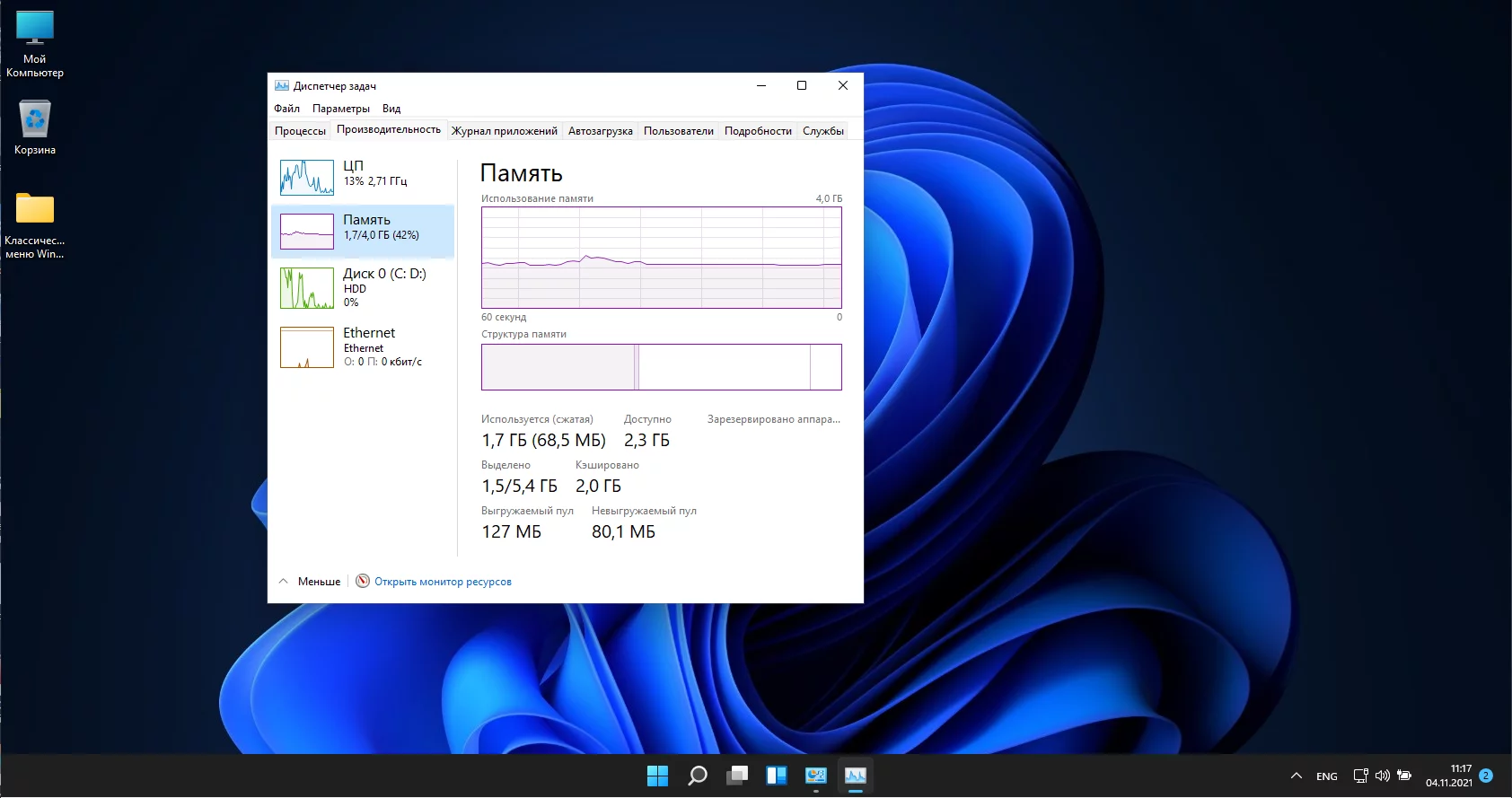Click Открыть монитор ресурсов link
This screenshot has height=798, width=1512.
click(443, 582)
